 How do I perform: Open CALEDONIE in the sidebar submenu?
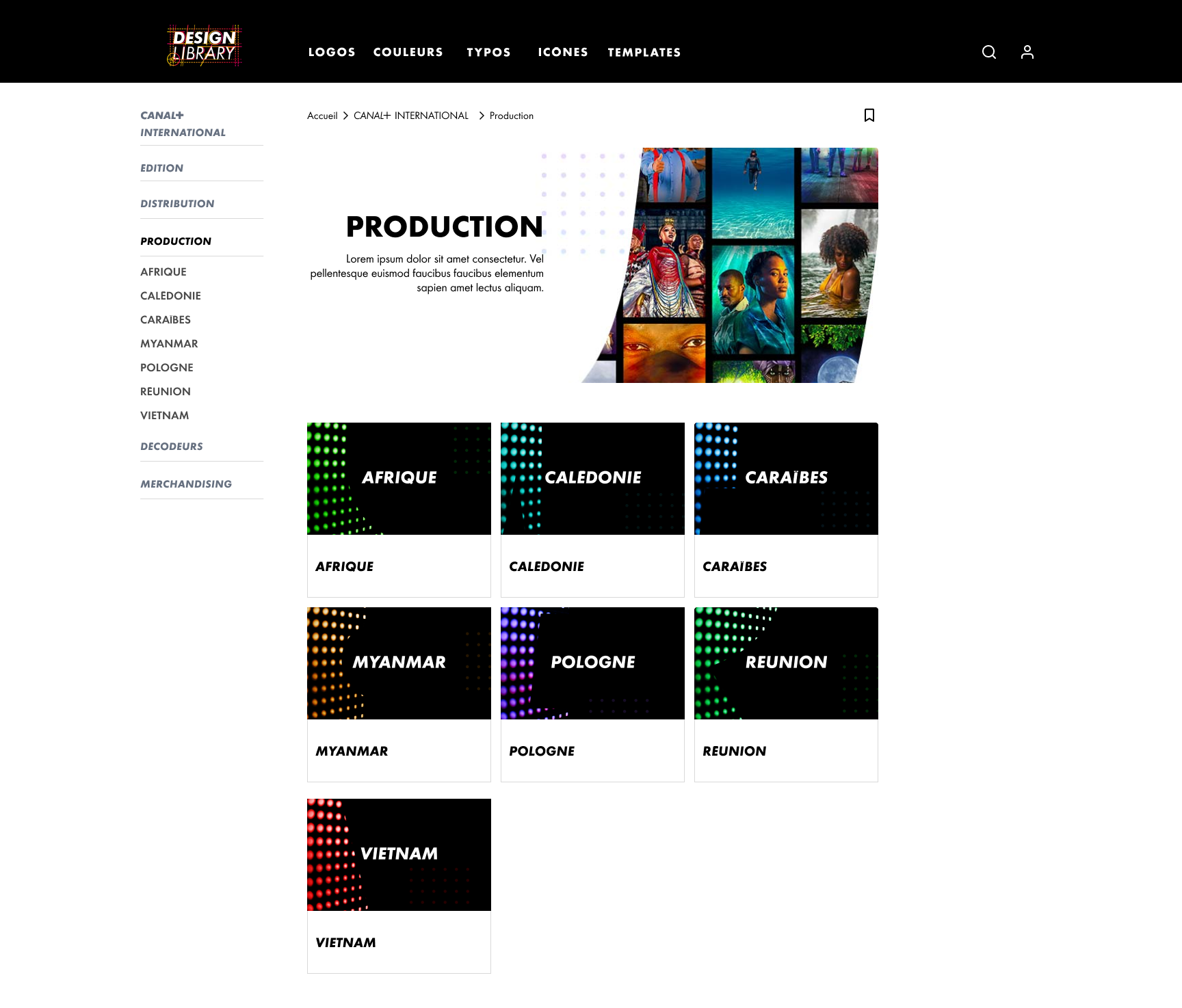coord(170,295)
